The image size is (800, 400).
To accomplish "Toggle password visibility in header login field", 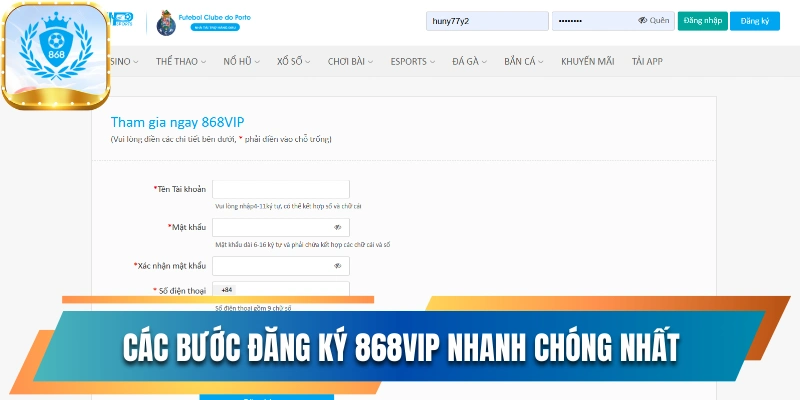I will point(642,20).
